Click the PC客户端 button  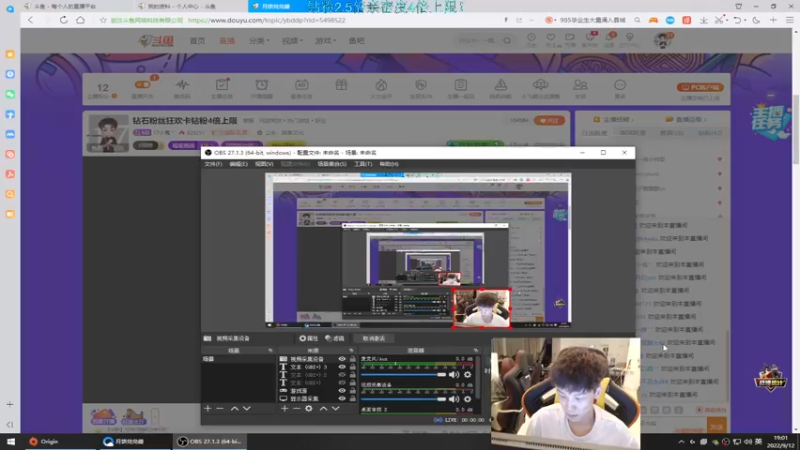pyautogui.click(x=701, y=87)
